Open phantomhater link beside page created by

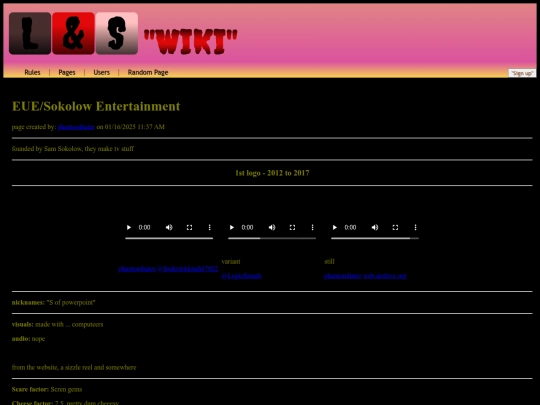(76, 127)
